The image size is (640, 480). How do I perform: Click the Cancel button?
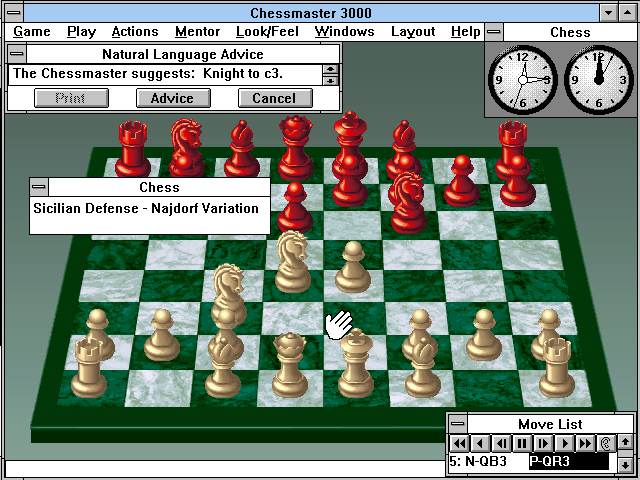(275, 98)
